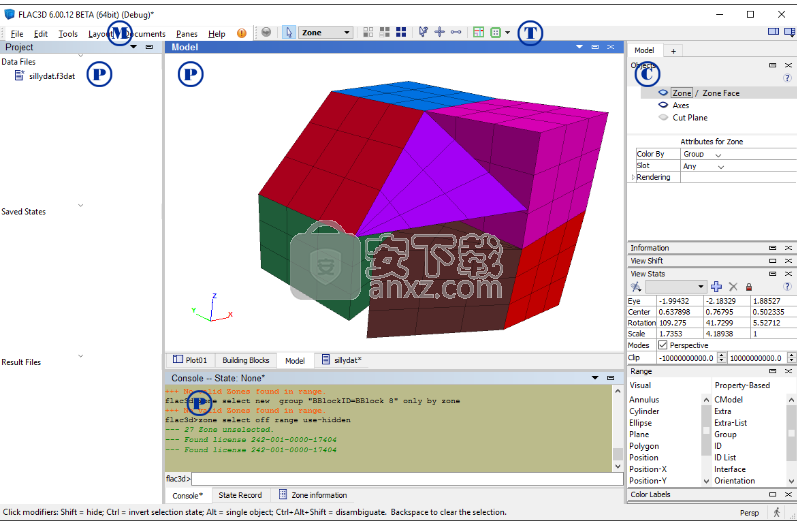Open the arrow beside the green square icon
Screen dimensions: 797x524
point(507,33)
